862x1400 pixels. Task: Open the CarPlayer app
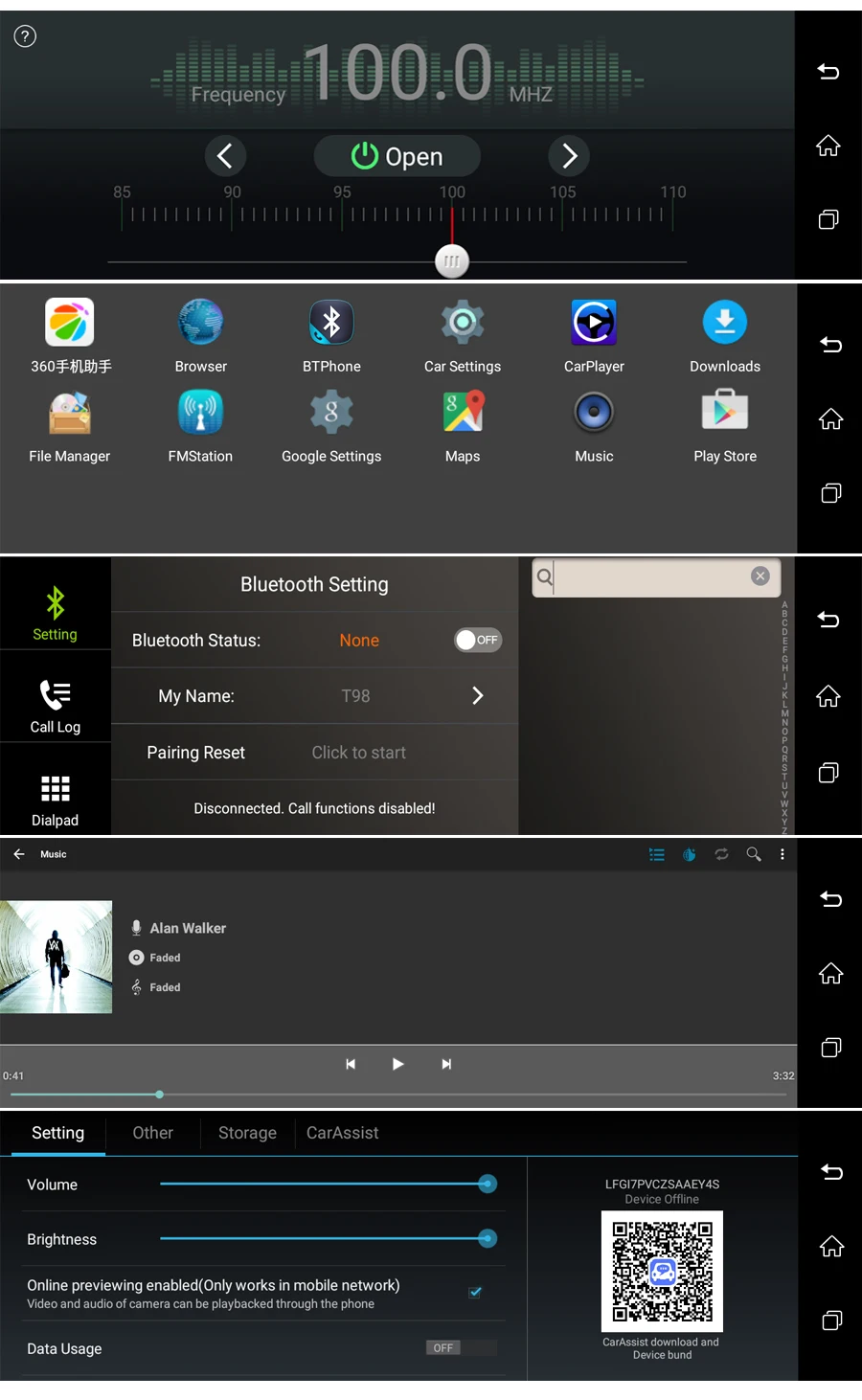(594, 323)
